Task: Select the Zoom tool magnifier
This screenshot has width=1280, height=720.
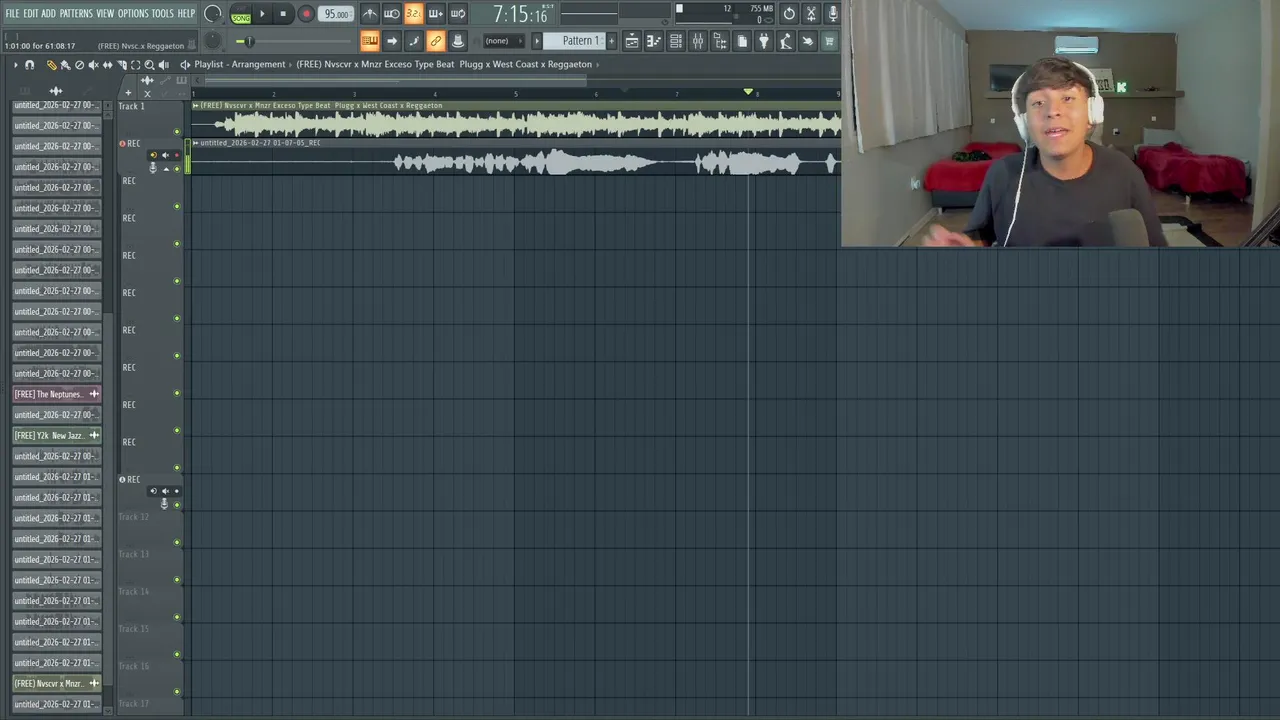Action: click(149, 65)
